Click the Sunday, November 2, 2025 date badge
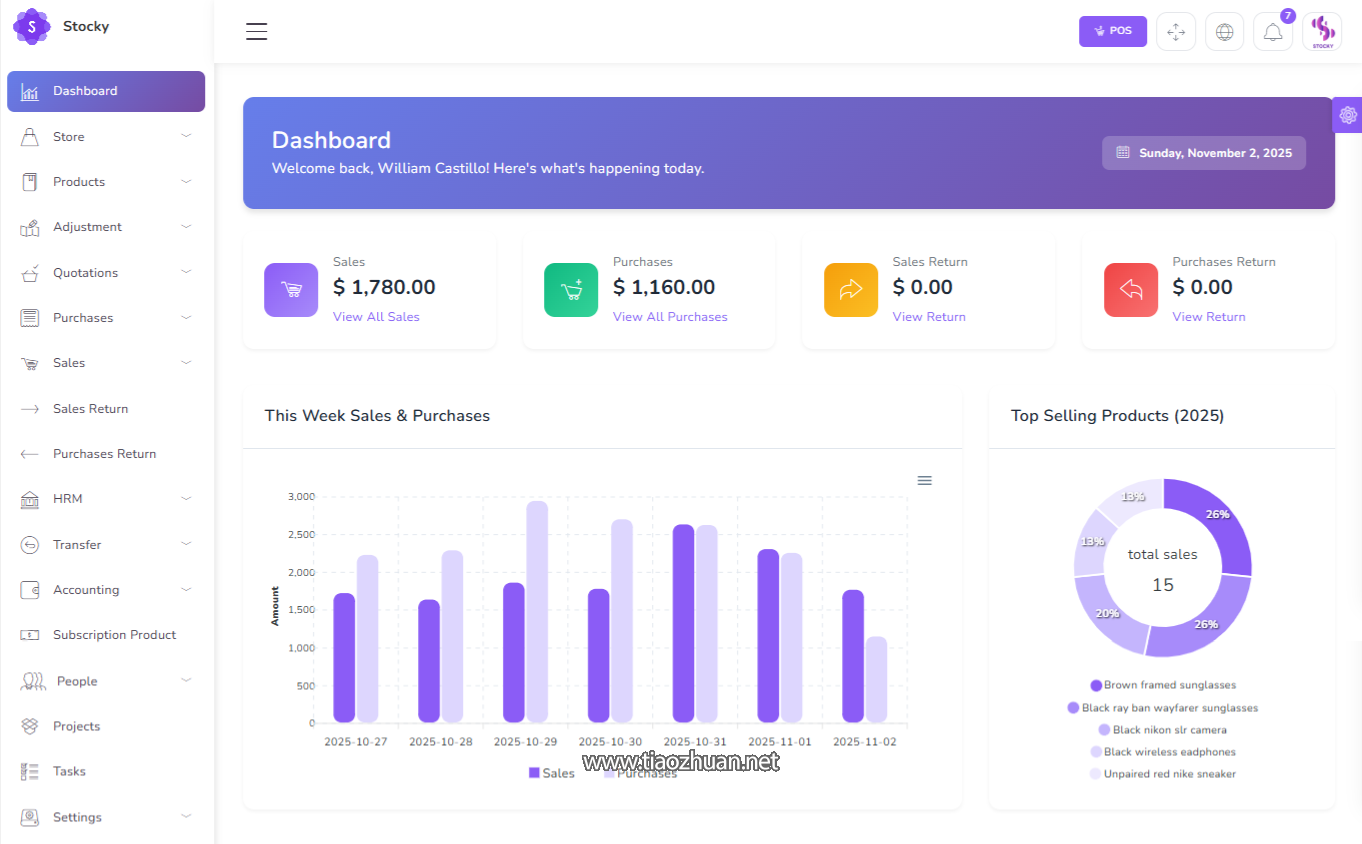1362x844 pixels. coord(1203,152)
